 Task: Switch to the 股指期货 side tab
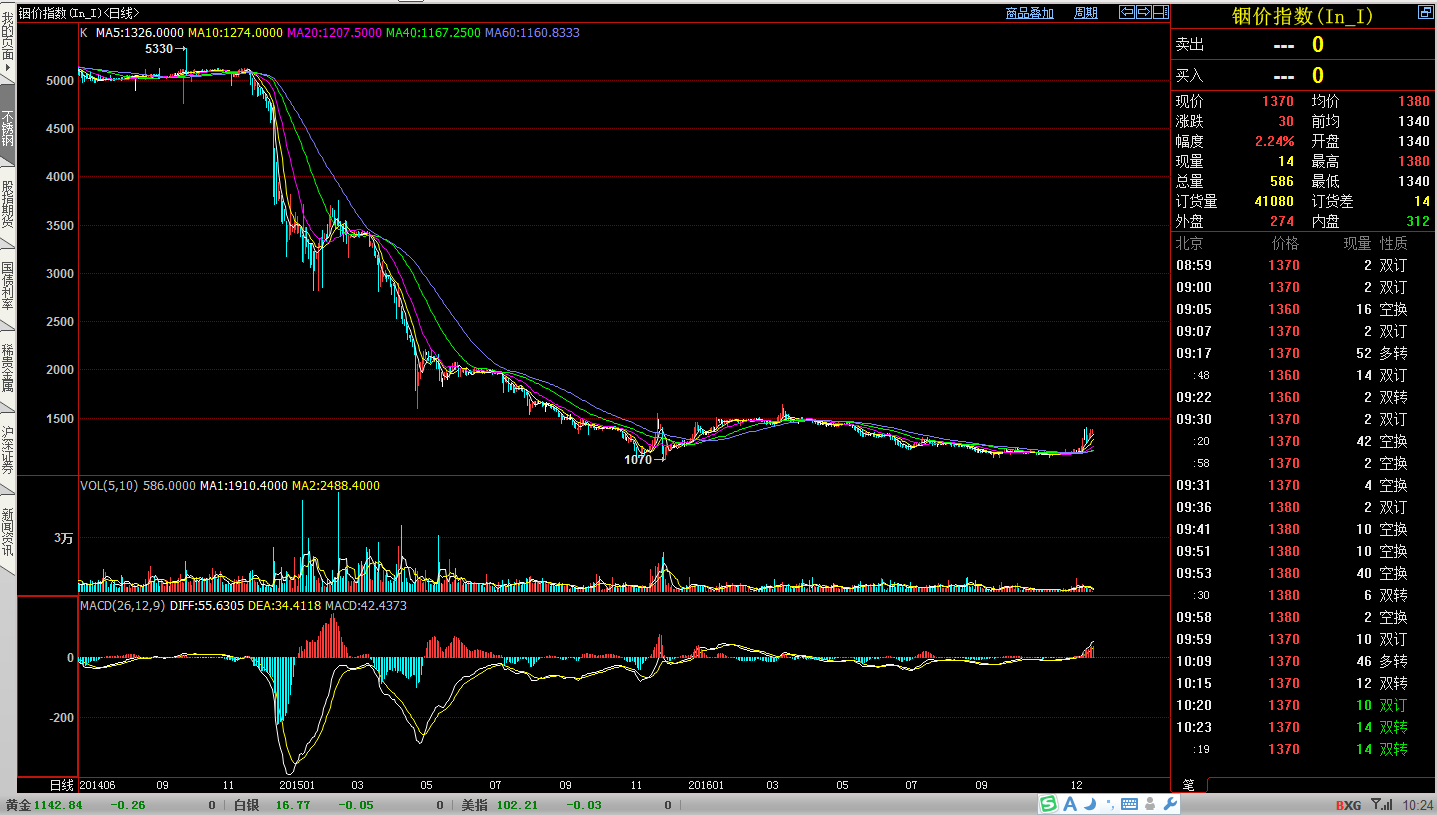[x=8, y=205]
